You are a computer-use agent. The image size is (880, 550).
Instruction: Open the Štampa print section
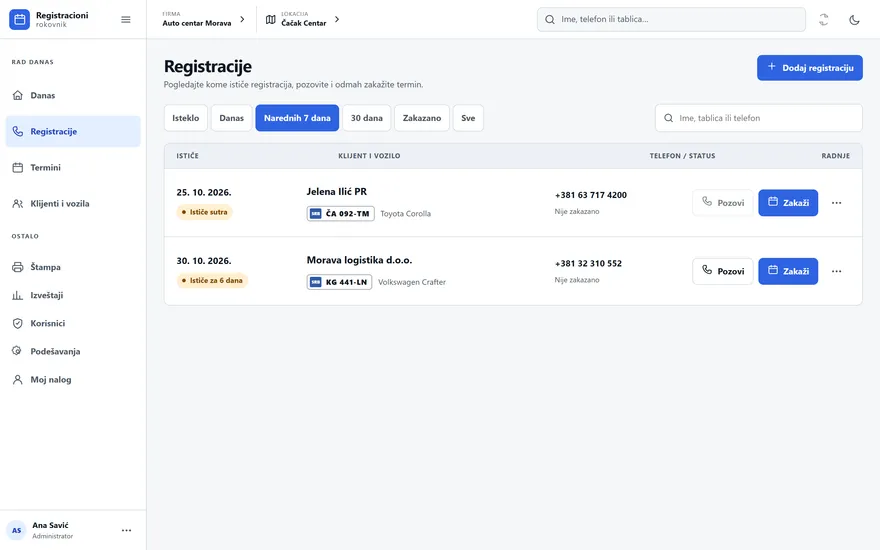click(x=73, y=267)
